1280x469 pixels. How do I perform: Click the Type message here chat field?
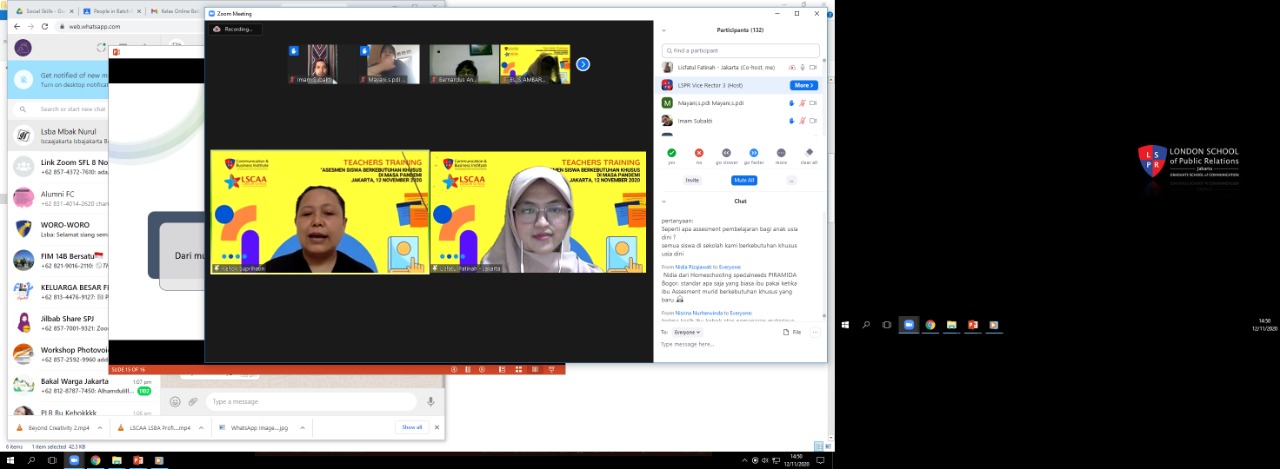pos(740,344)
